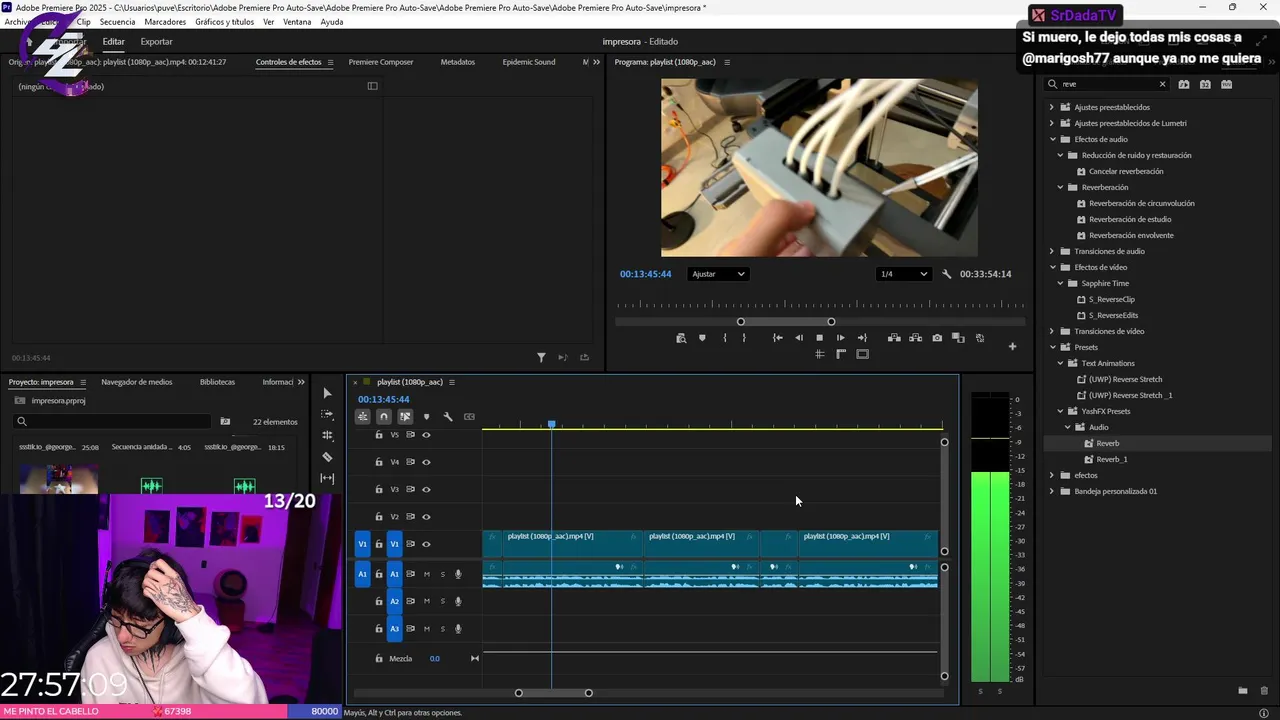The image size is (1280, 720).
Task: Select the Reverb_1 preset
Action: [1112, 459]
